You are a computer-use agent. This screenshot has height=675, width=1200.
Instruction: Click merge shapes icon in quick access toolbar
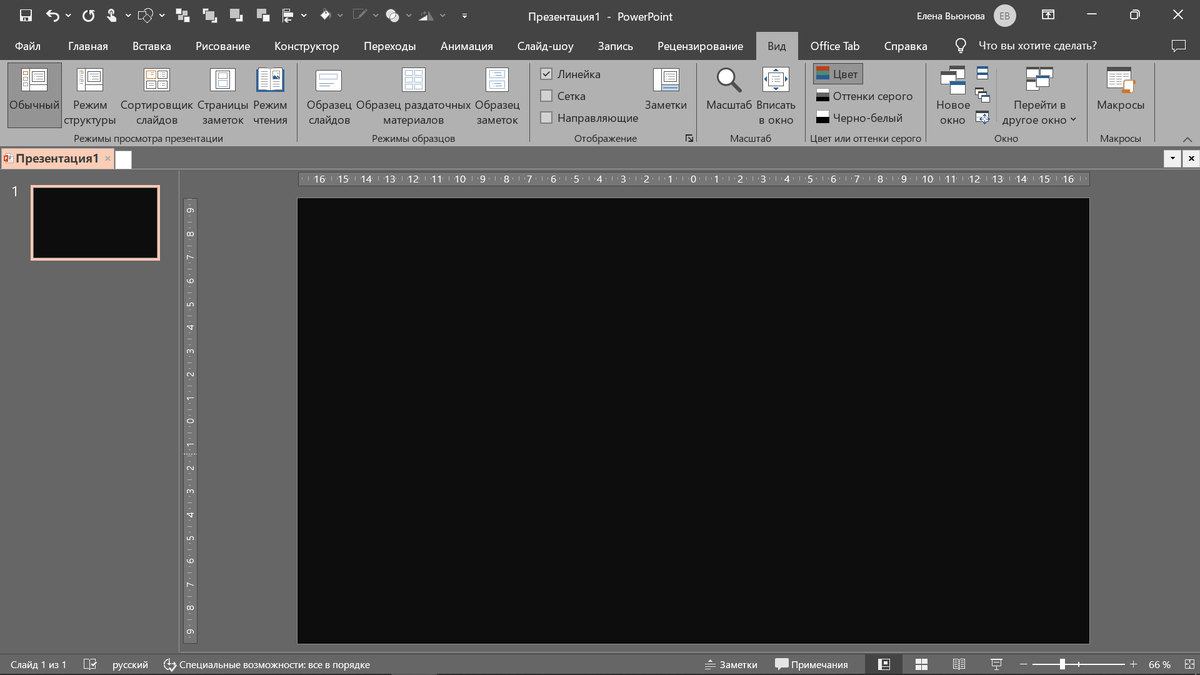pyautogui.click(x=393, y=16)
